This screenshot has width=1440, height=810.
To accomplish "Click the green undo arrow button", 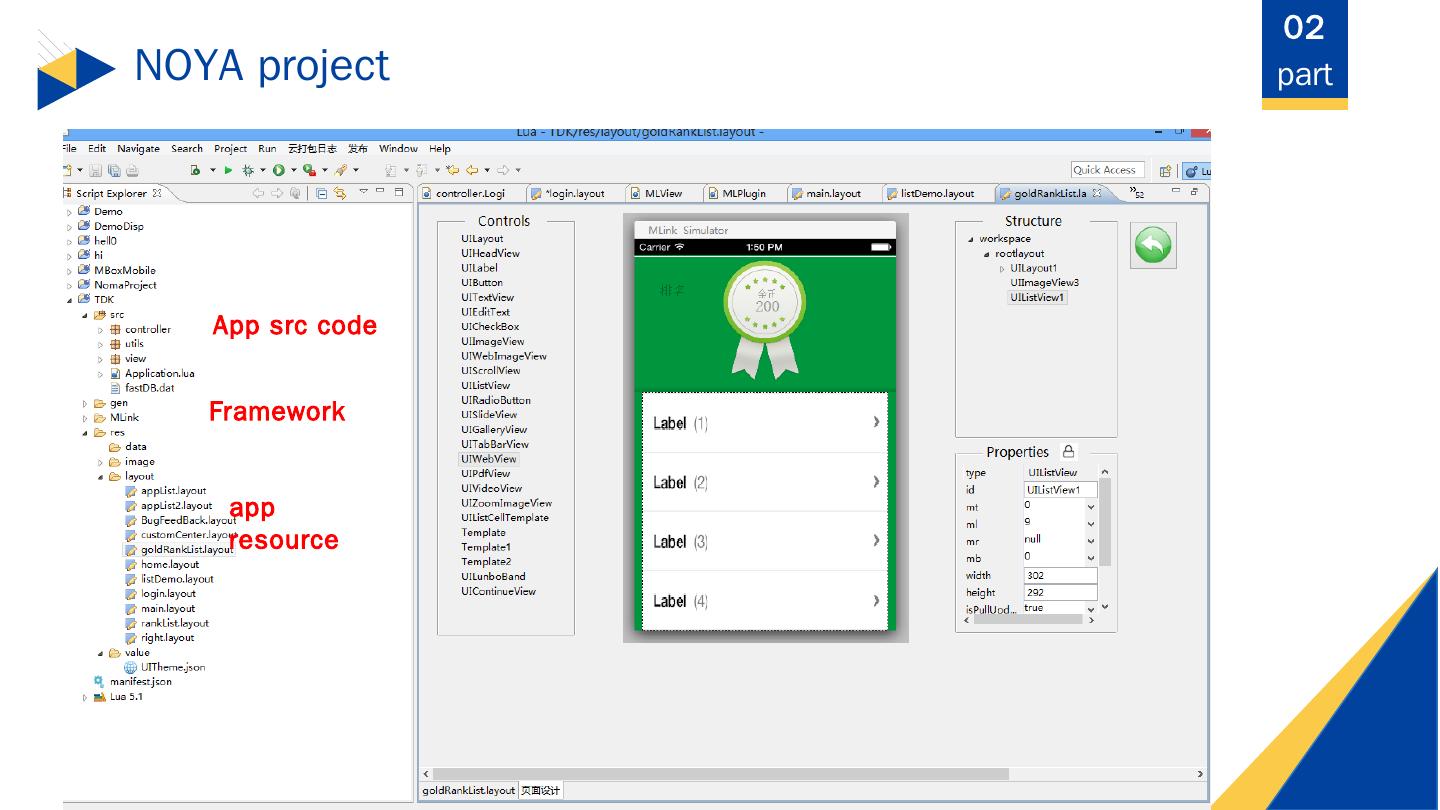I will 1153,245.
